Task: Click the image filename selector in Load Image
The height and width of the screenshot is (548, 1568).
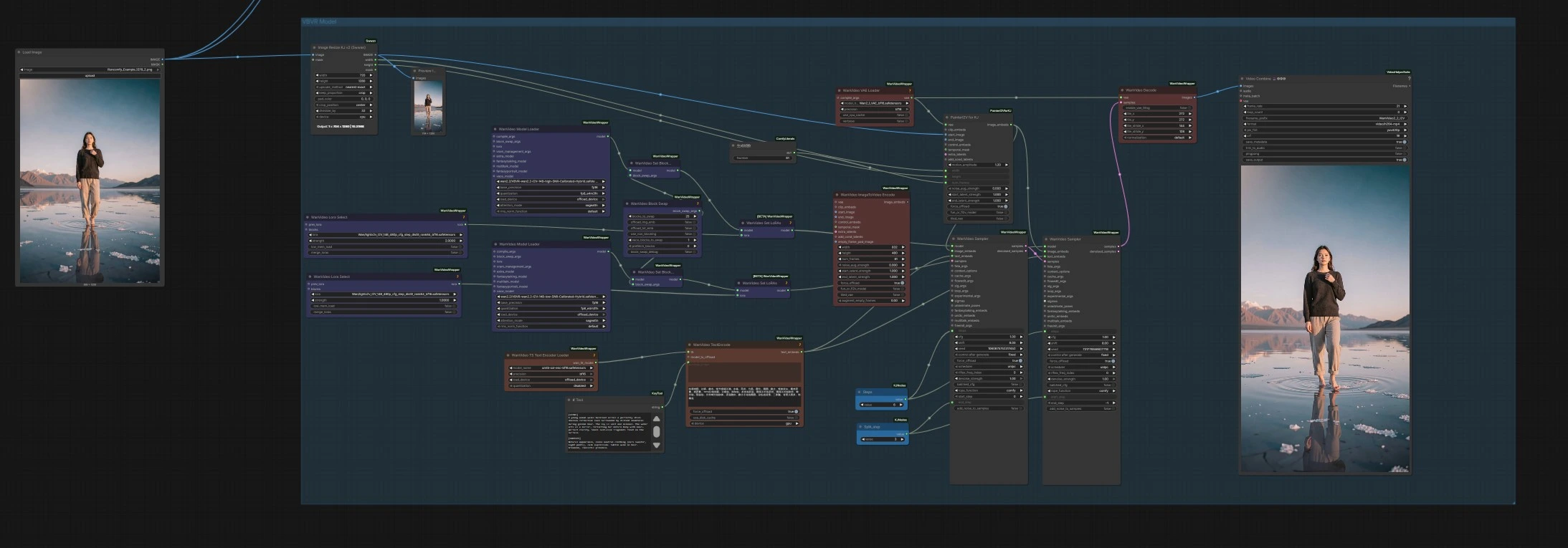Action: (90, 69)
